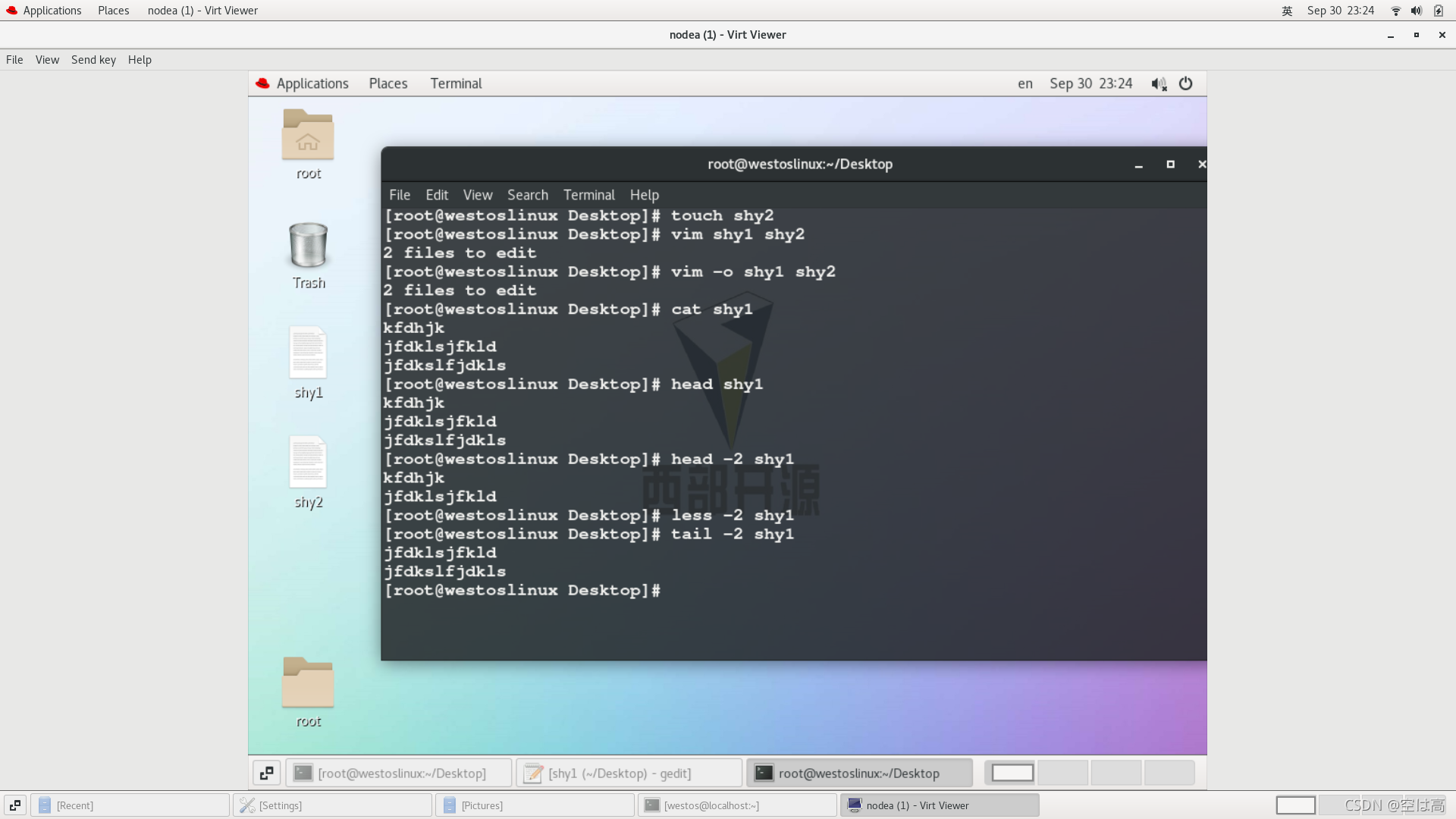Viewport: 1456px width, 819px height.
Task: Open terminal File menu
Action: [x=400, y=195]
